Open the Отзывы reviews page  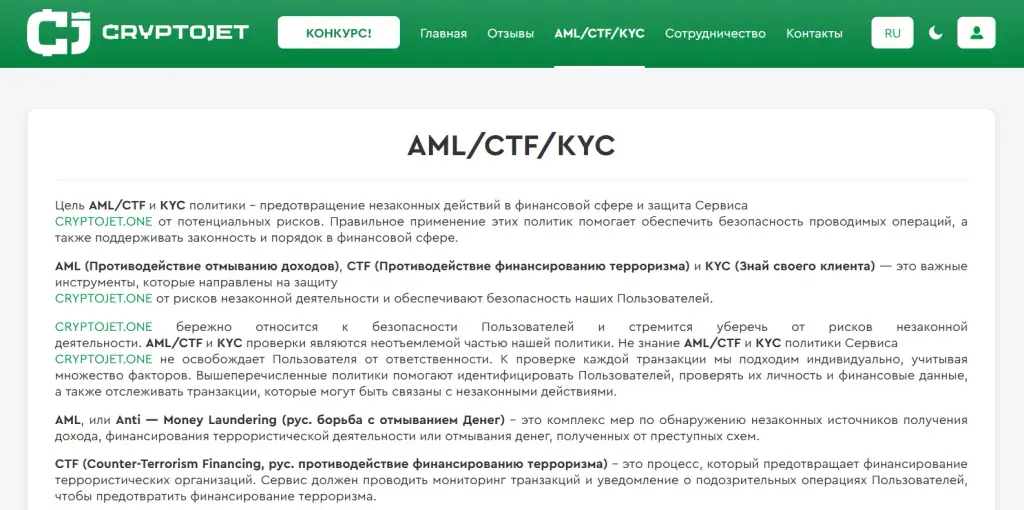[x=511, y=33]
